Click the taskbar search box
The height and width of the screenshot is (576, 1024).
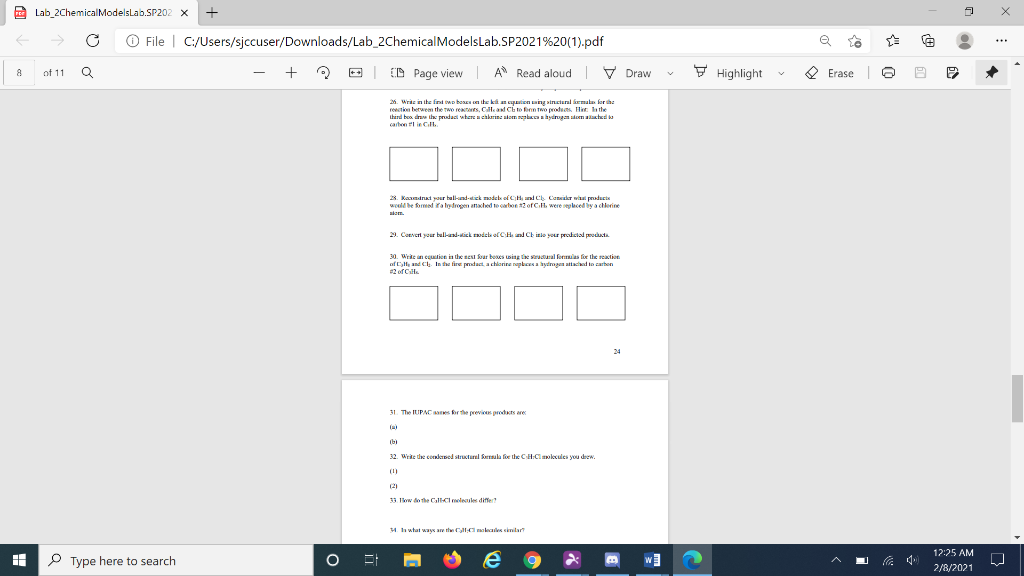click(176, 560)
